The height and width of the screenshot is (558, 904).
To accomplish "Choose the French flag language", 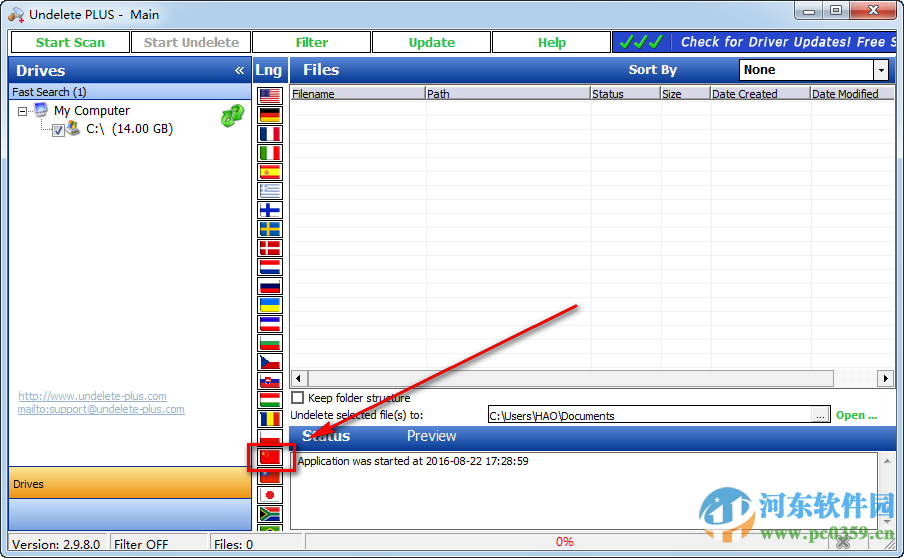I will [x=270, y=134].
